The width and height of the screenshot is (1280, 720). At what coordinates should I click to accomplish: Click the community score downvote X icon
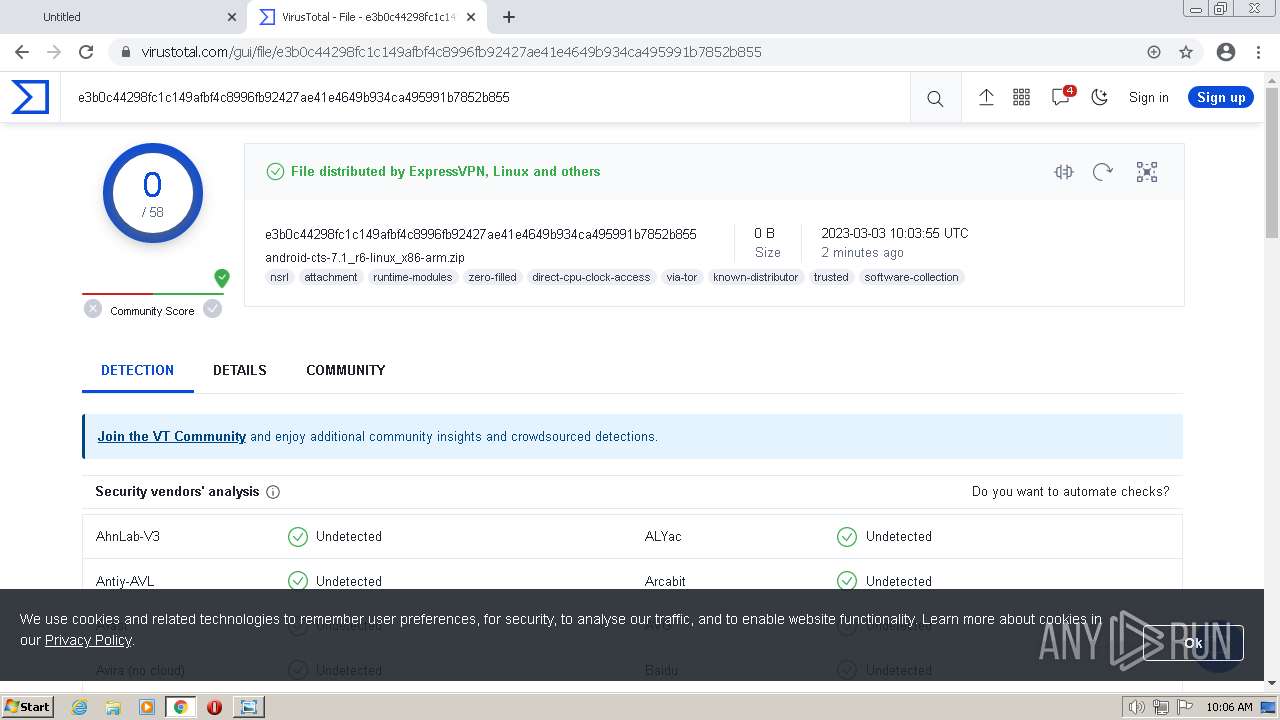[x=93, y=309]
